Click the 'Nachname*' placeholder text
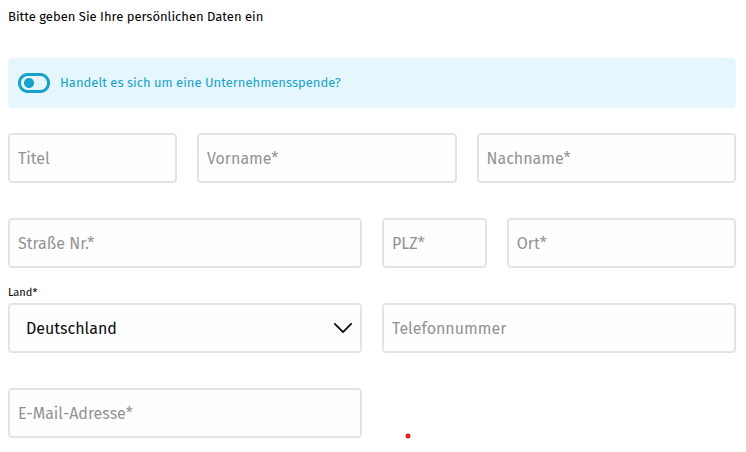Viewport: 746px width, 452px height. [x=528, y=158]
